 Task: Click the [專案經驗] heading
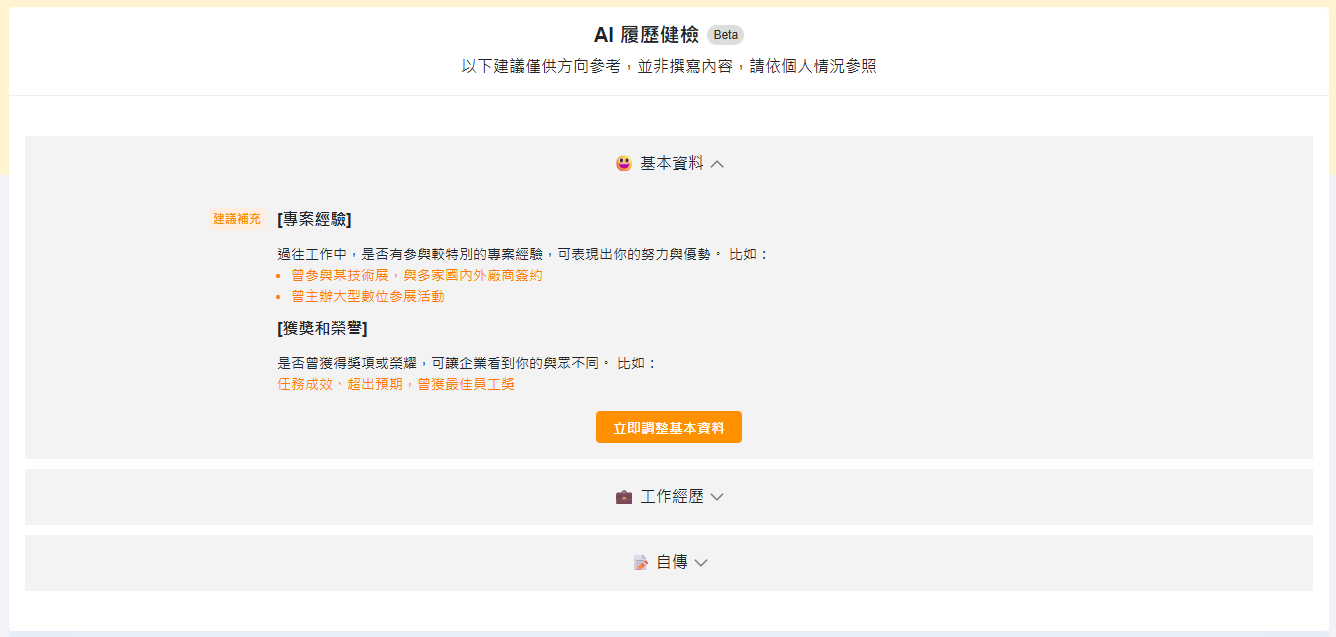coord(314,219)
